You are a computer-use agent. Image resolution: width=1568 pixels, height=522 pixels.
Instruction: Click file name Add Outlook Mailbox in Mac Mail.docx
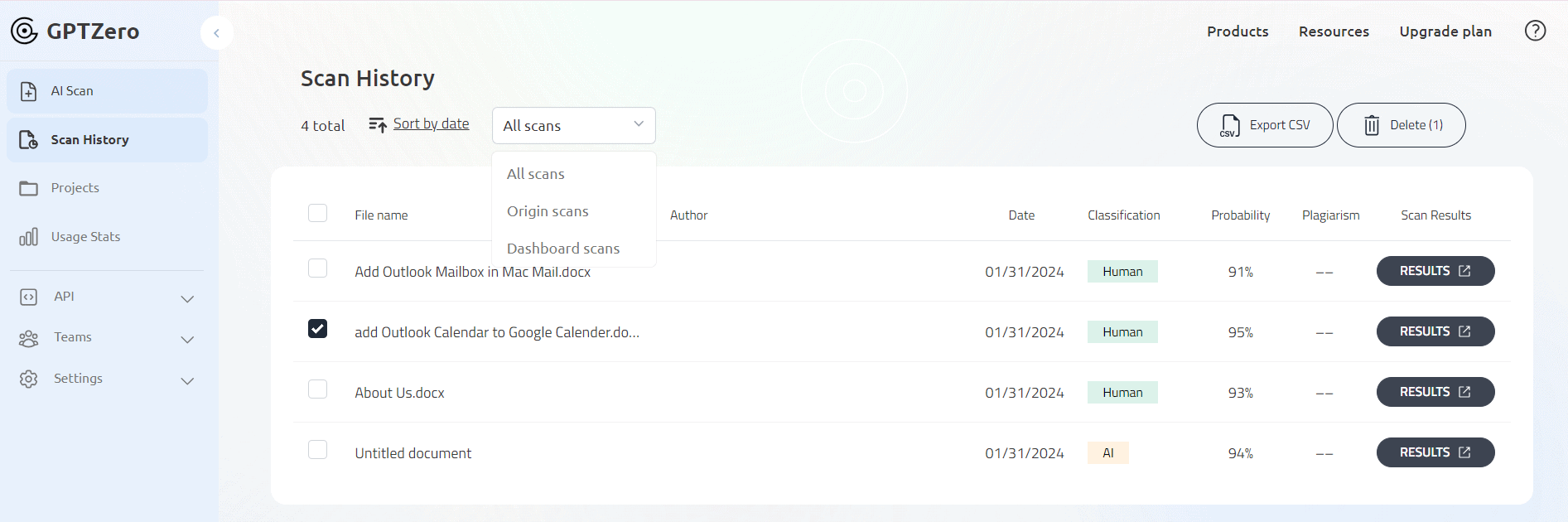tap(473, 272)
